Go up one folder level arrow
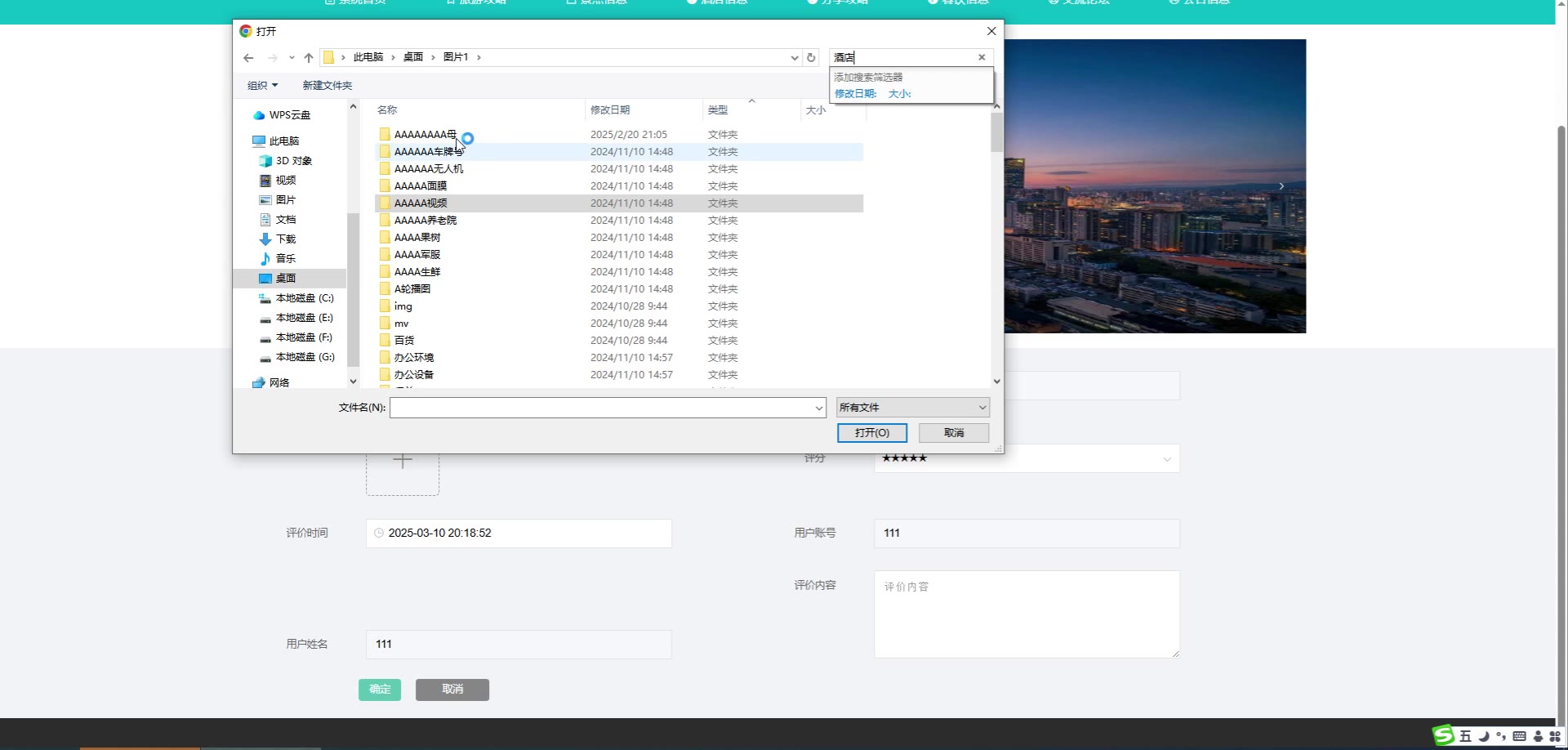1568x750 pixels. pyautogui.click(x=309, y=58)
